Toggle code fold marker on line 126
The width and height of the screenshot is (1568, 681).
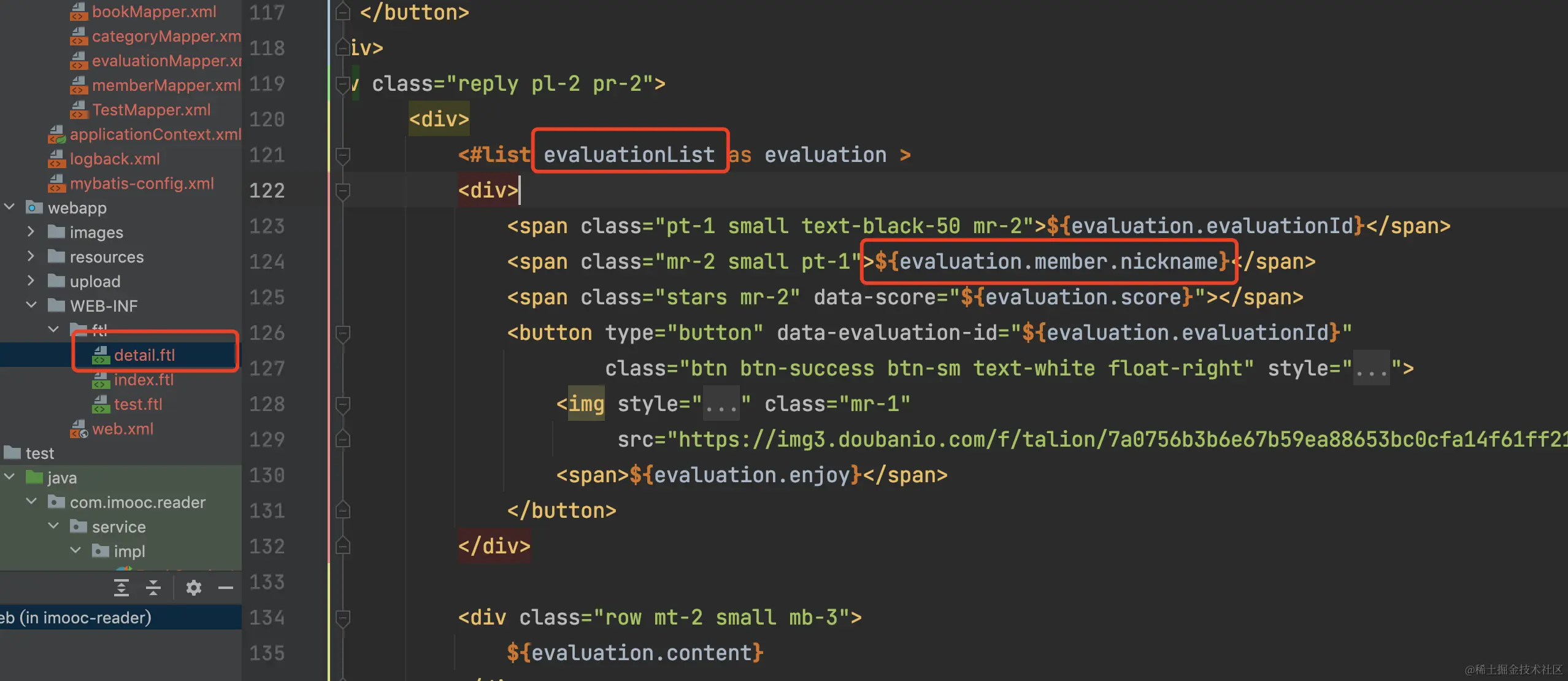[343, 334]
